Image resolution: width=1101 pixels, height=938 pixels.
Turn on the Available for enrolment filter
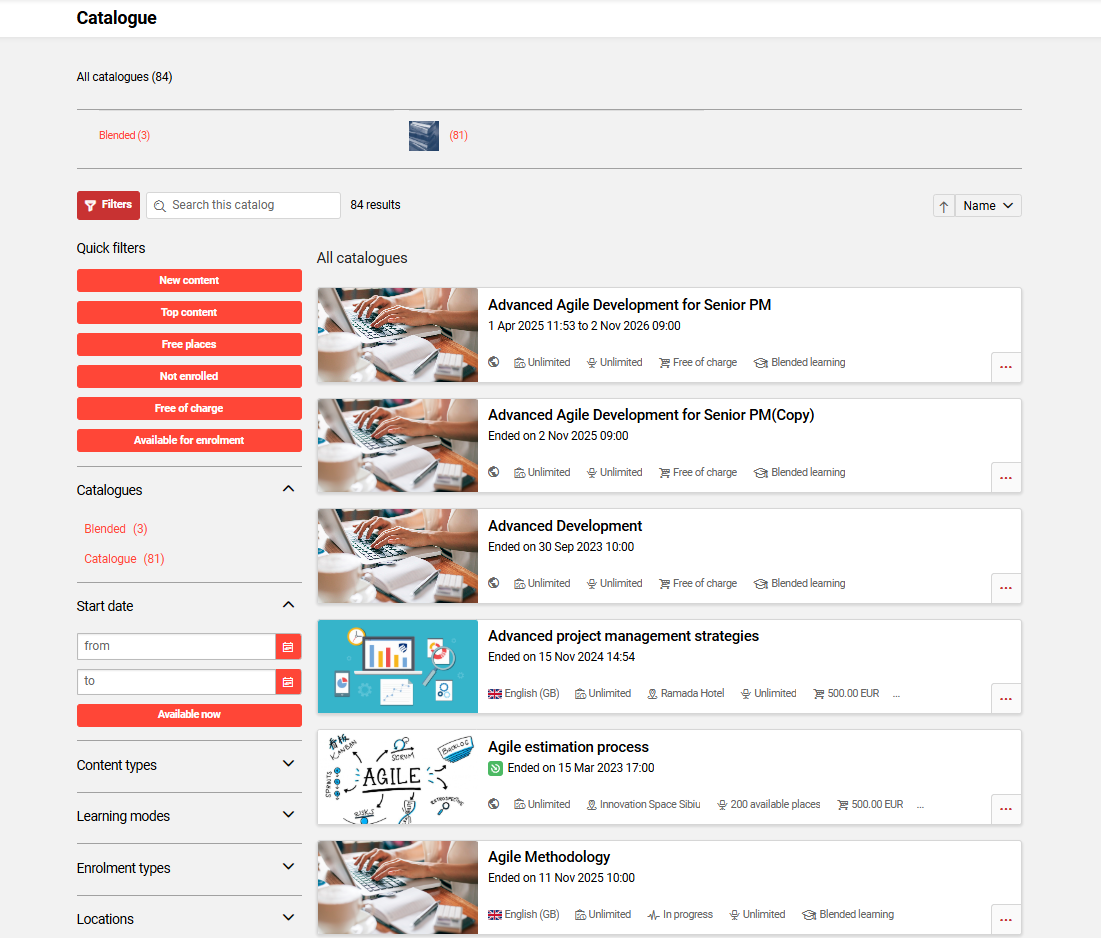[x=189, y=440]
